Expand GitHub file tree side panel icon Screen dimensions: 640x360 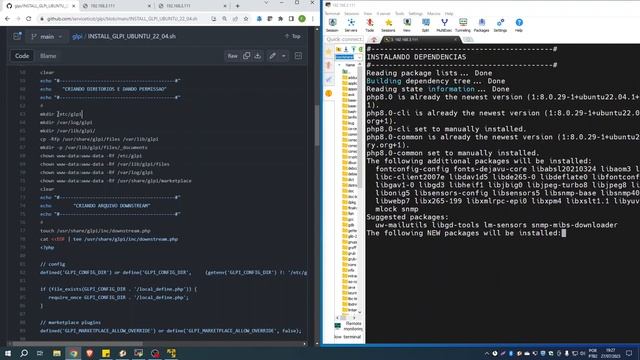[x=17, y=36]
